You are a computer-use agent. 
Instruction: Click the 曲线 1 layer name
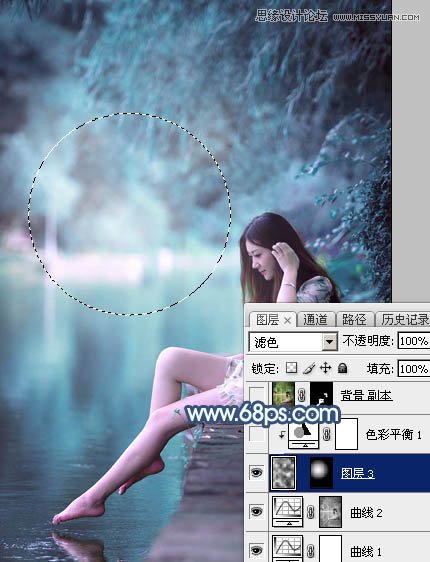pyautogui.click(x=366, y=551)
